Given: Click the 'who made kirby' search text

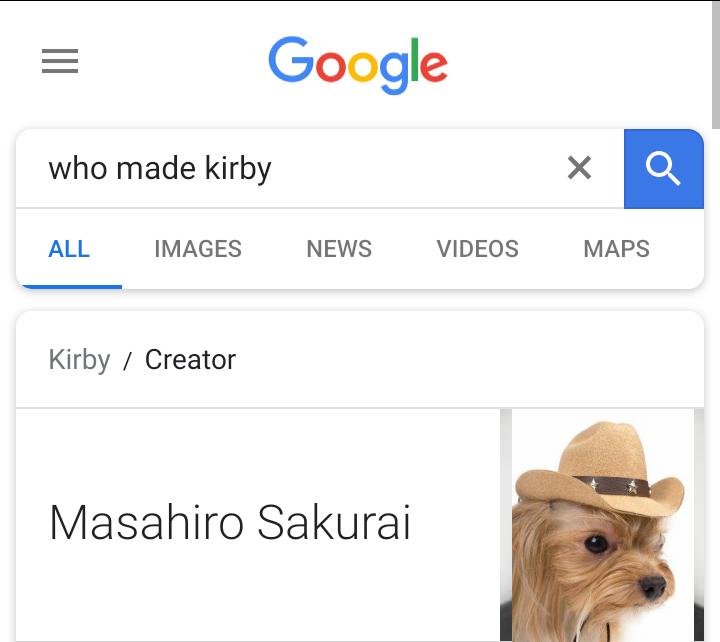Looking at the screenshot, I should pyautogui.click(x=160, y=168).
